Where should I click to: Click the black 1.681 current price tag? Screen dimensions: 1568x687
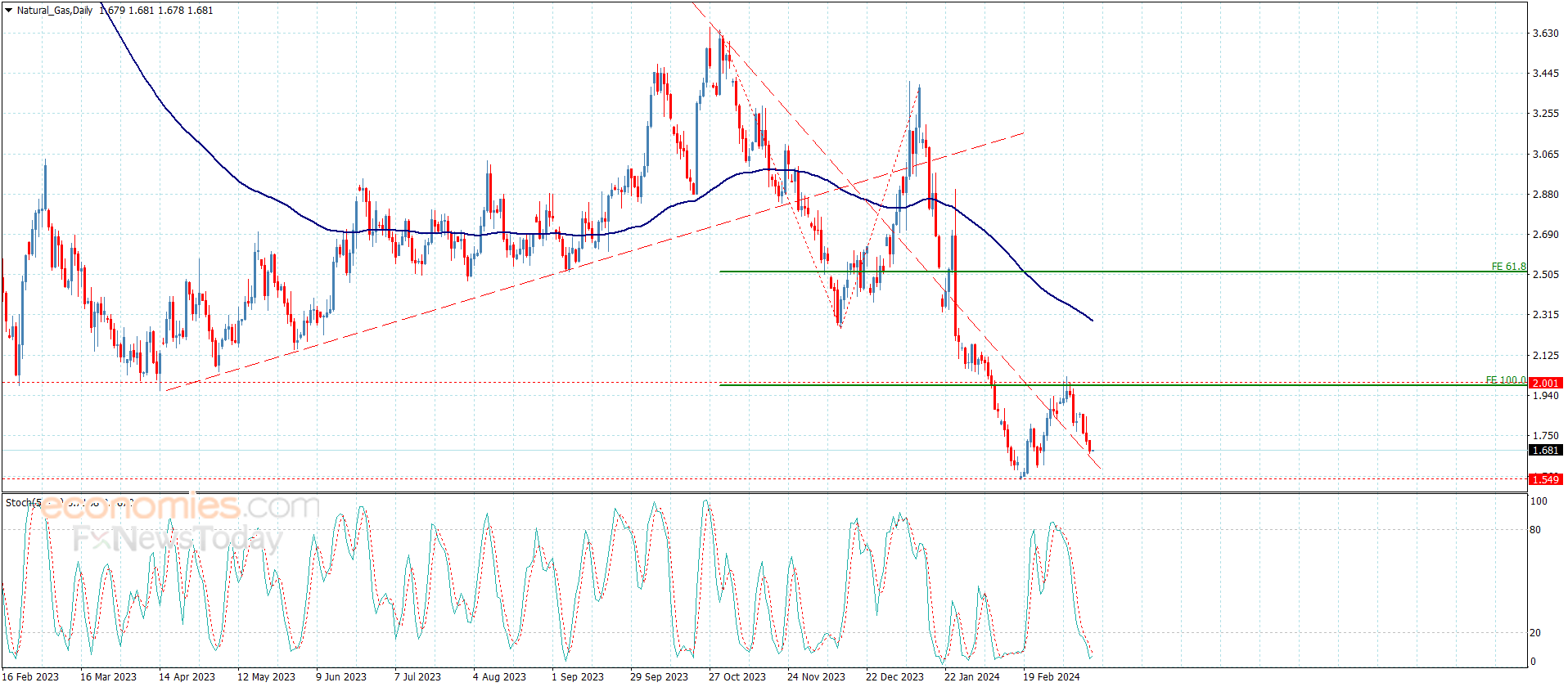click(x=1545, y=451)
